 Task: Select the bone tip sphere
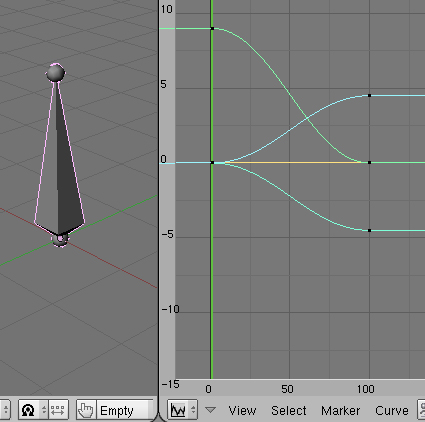coord(56,73)
